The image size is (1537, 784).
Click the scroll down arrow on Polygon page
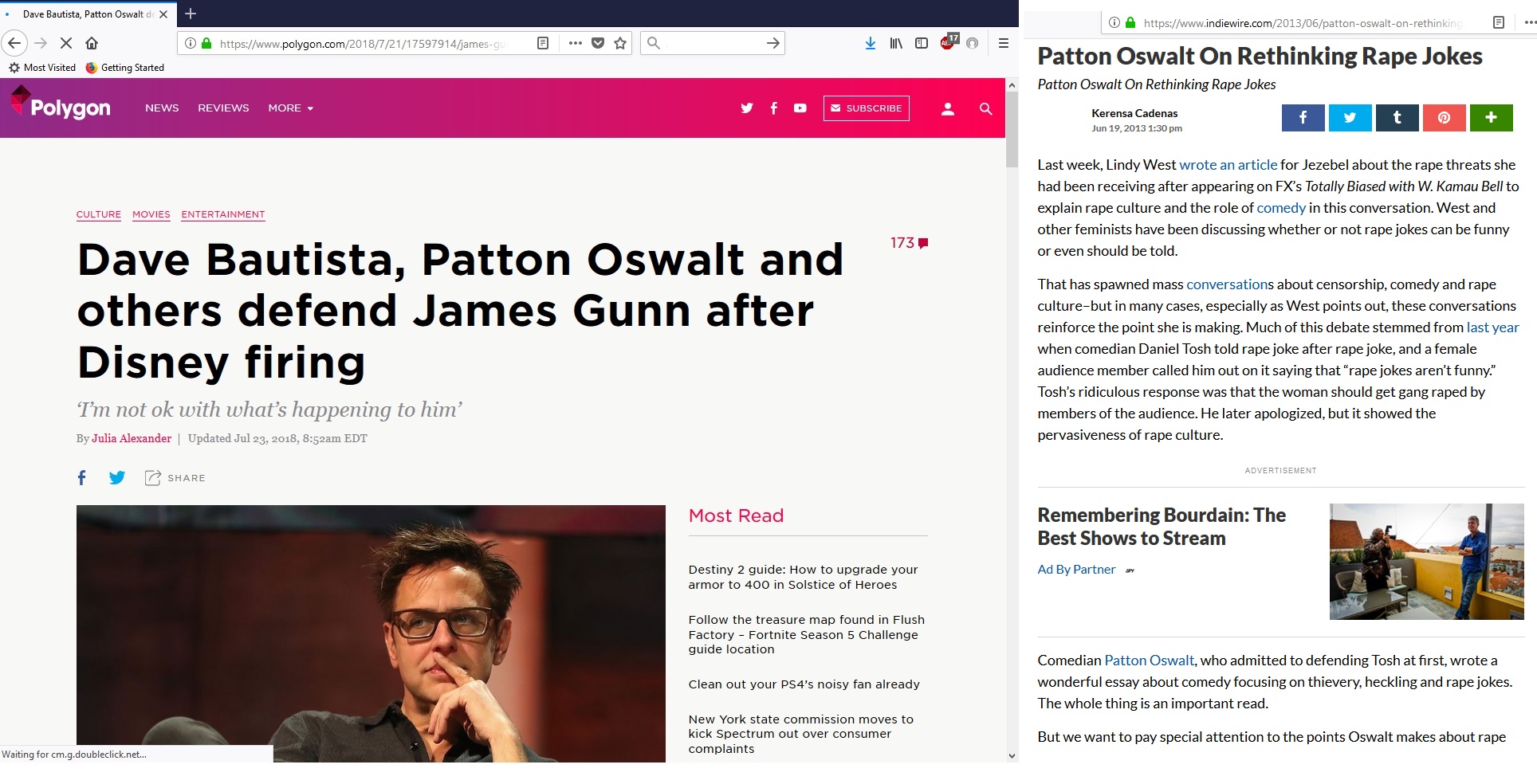1012,755
